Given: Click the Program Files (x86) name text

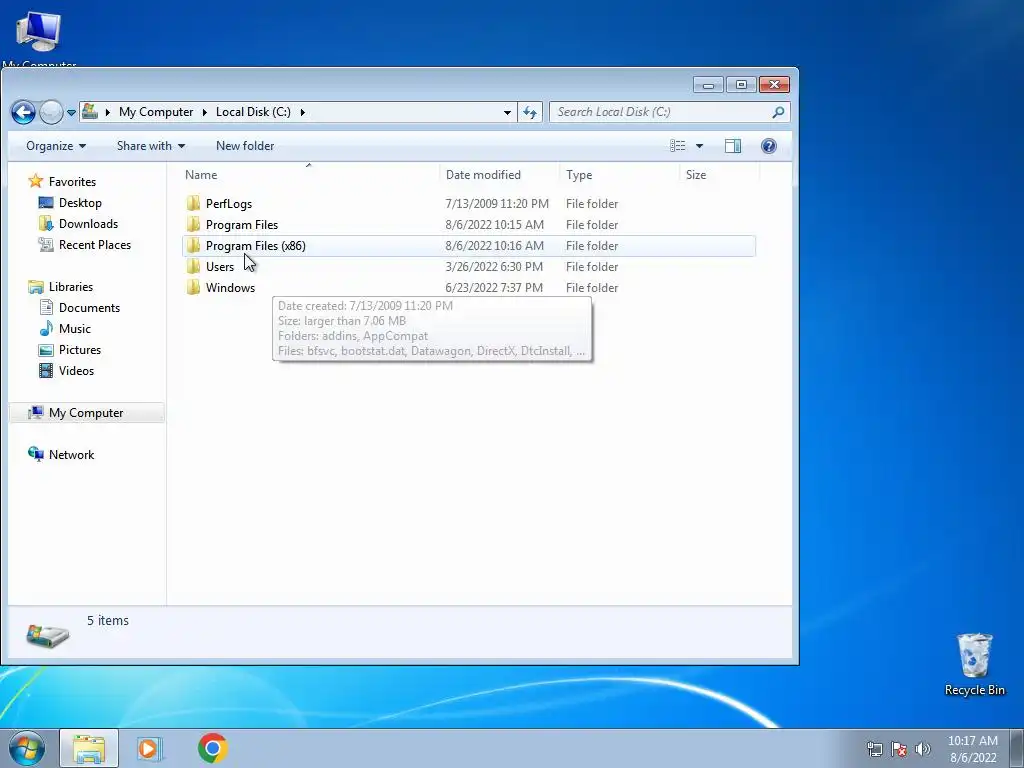Looking at the screenshot, I should 255,246.
